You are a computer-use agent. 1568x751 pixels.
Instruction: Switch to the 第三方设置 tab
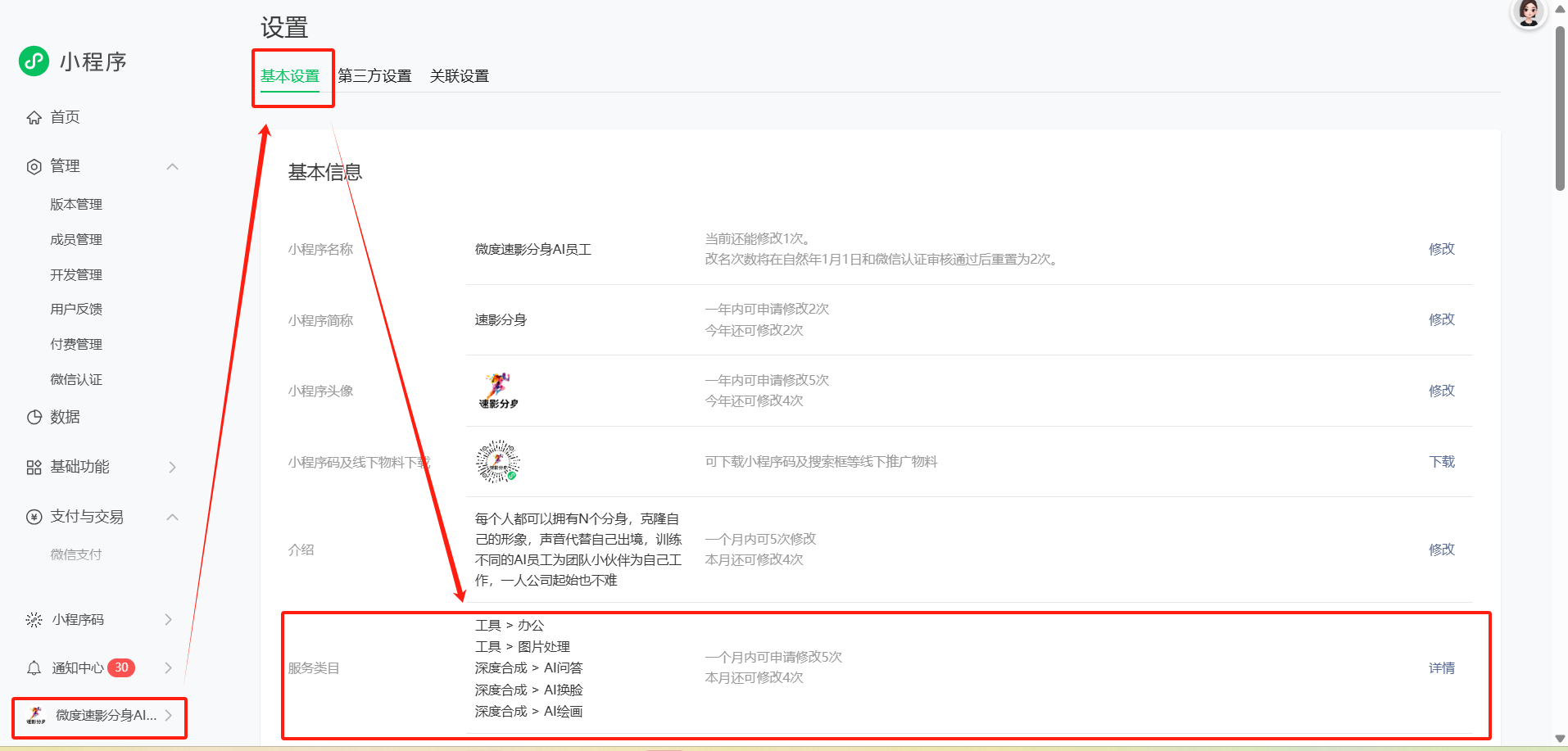pos(374,76)
